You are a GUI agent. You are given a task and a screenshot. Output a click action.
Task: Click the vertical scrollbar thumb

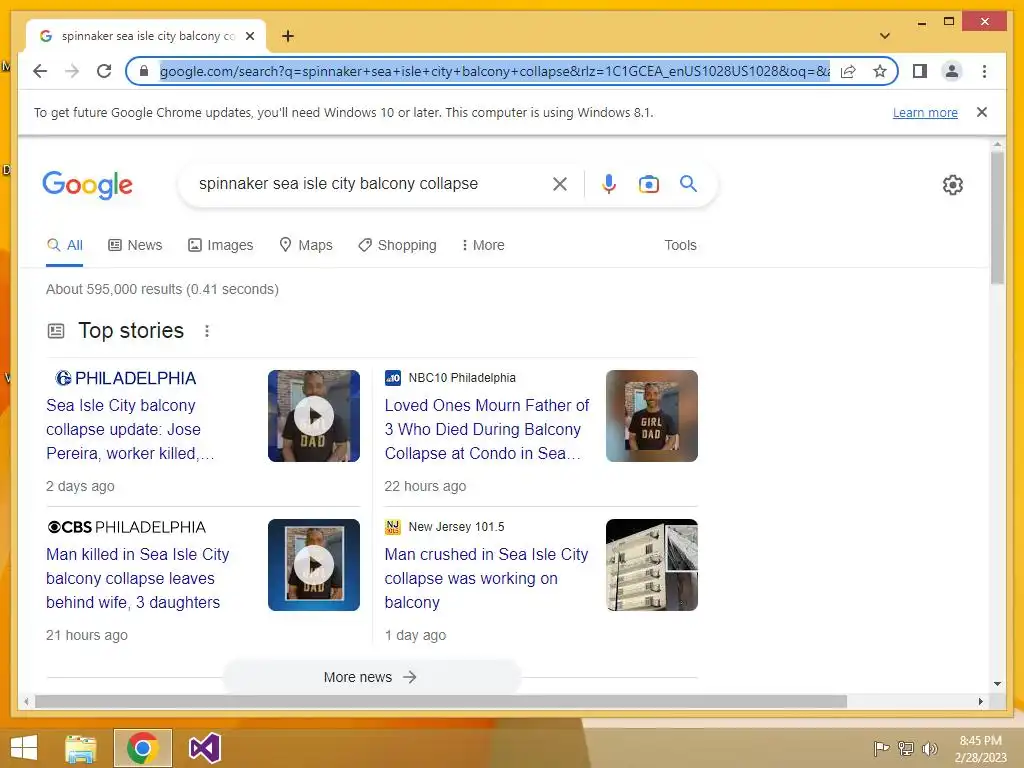point(997,217)
